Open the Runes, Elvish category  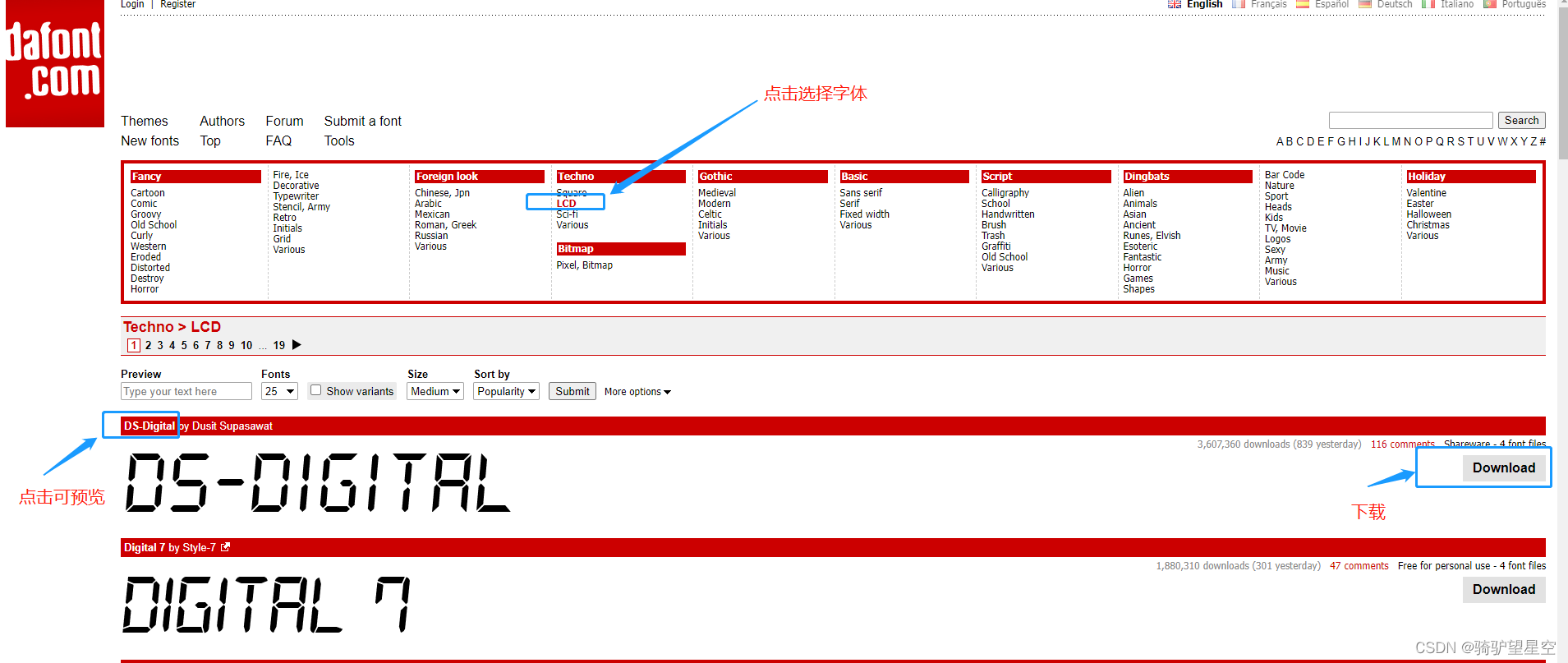point(1152,235)
